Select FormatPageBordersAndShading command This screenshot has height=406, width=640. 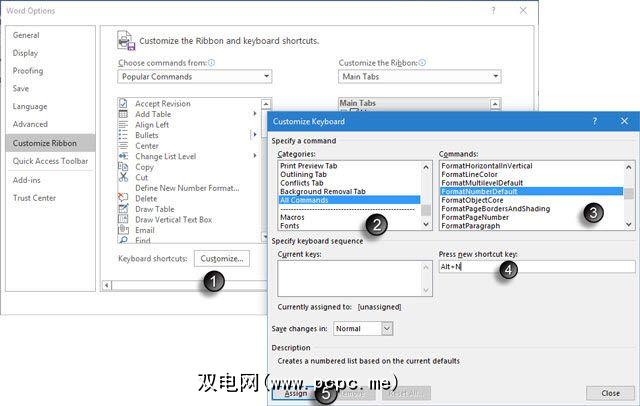496,209
